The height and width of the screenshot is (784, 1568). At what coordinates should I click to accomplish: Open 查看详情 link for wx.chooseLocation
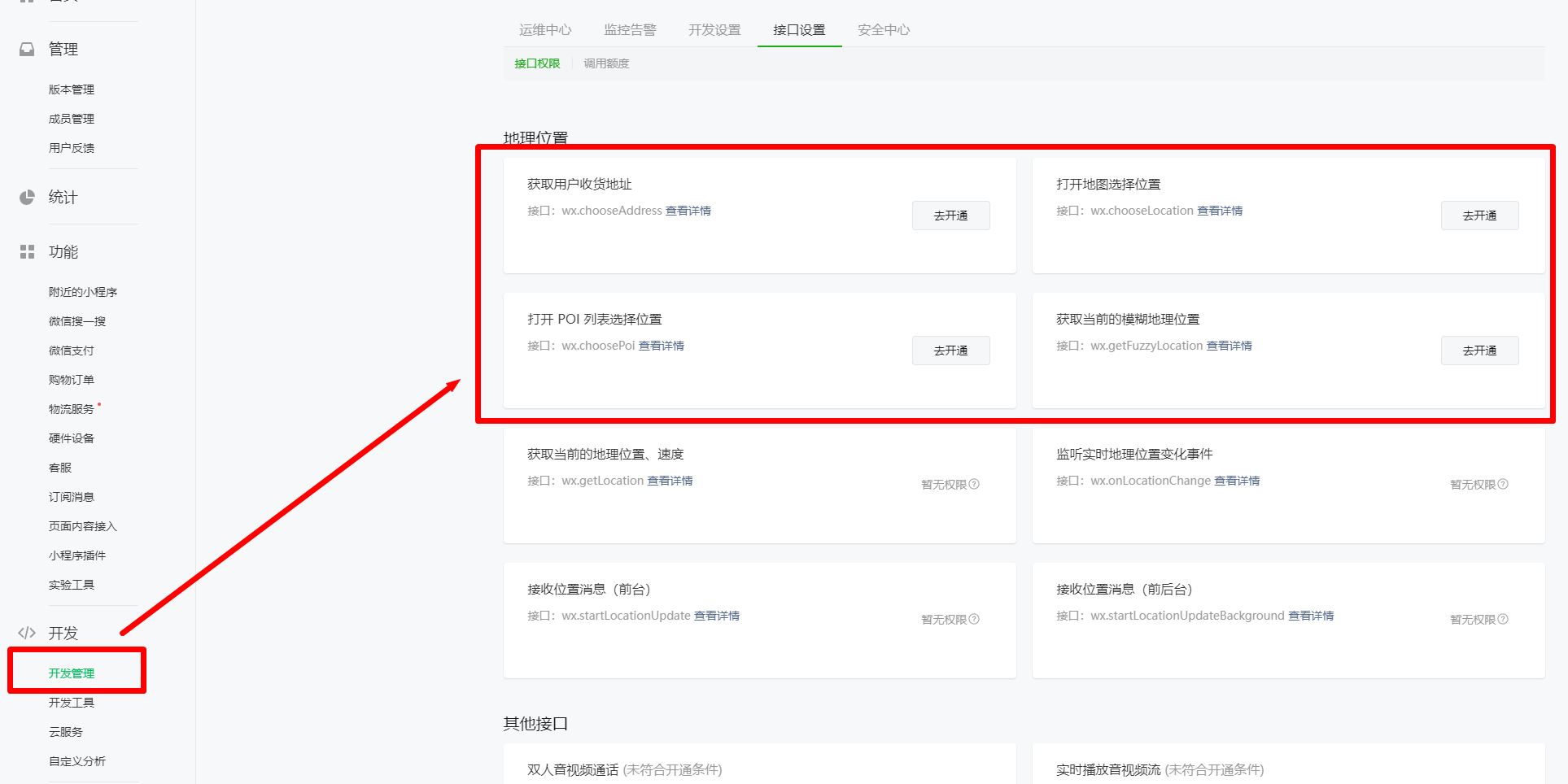point(1220,211)
